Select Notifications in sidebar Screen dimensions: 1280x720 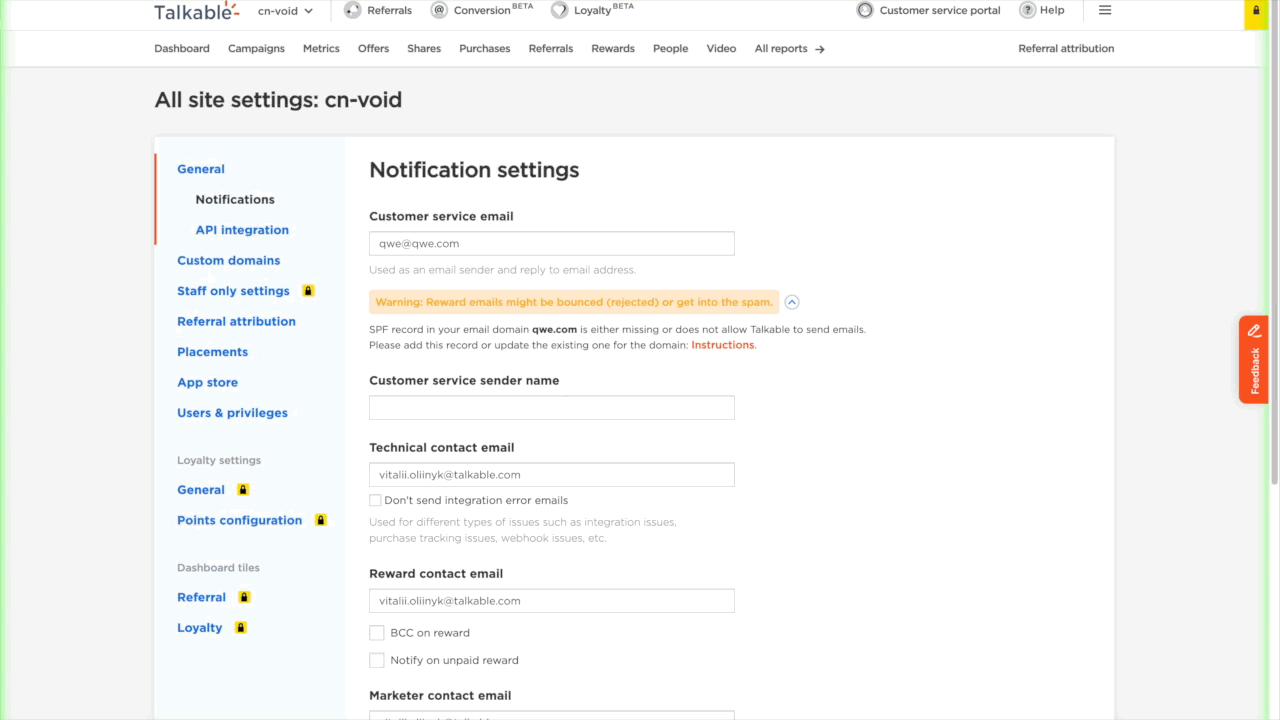click(235, 199)
